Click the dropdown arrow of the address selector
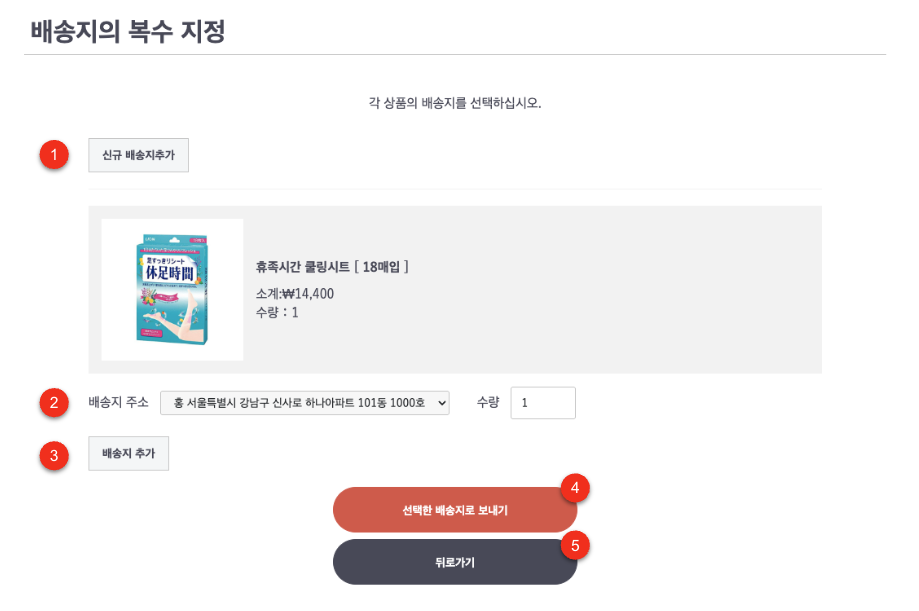Viewport: 919px width, 611px height. pyautogui.click(x=441, y=402)
